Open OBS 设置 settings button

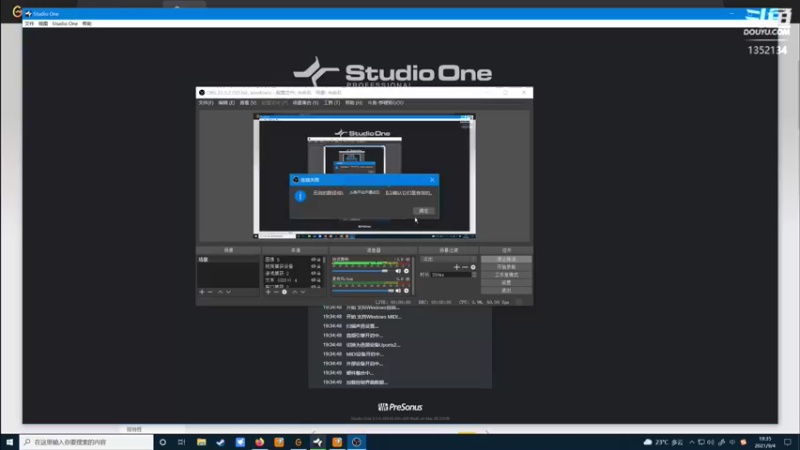tap(506, 282)
